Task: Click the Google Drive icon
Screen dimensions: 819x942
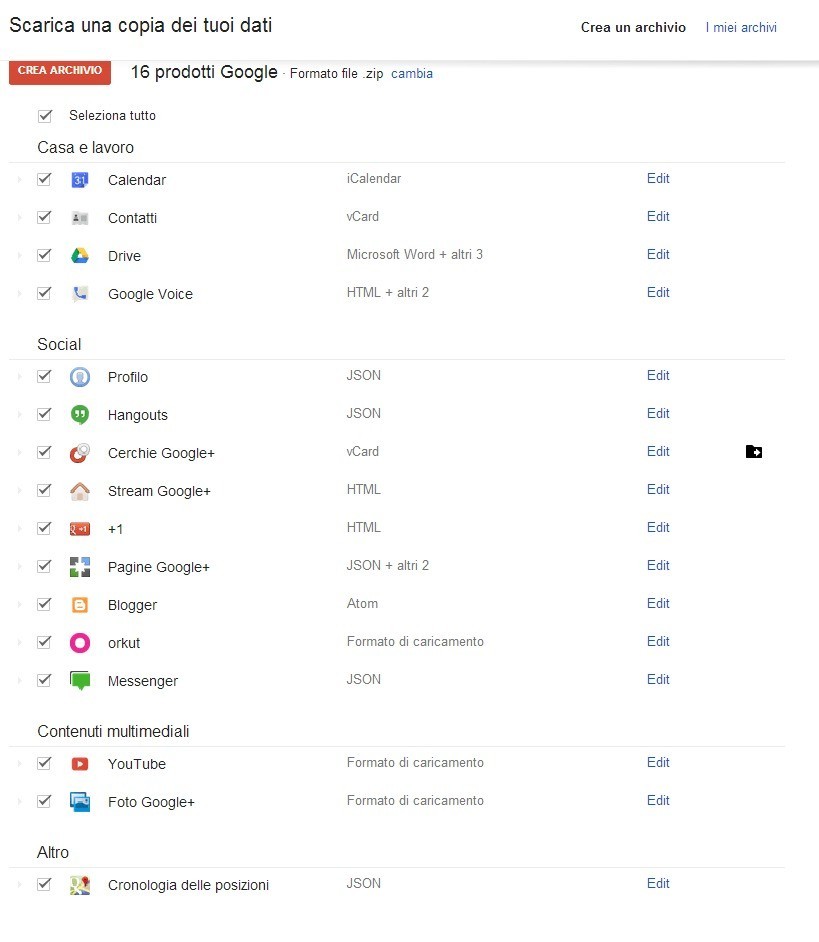Action: [x=80, y=256]
